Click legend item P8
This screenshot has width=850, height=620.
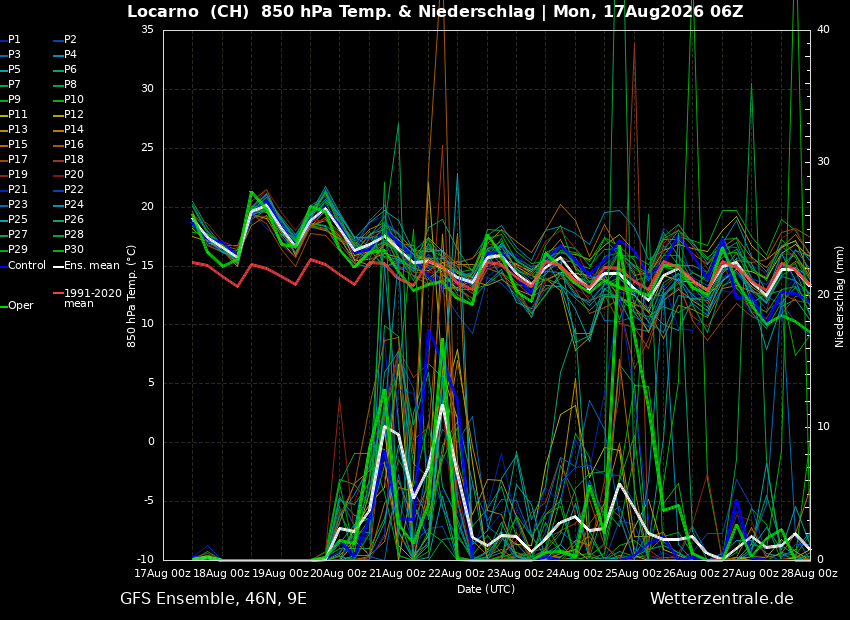65,85
